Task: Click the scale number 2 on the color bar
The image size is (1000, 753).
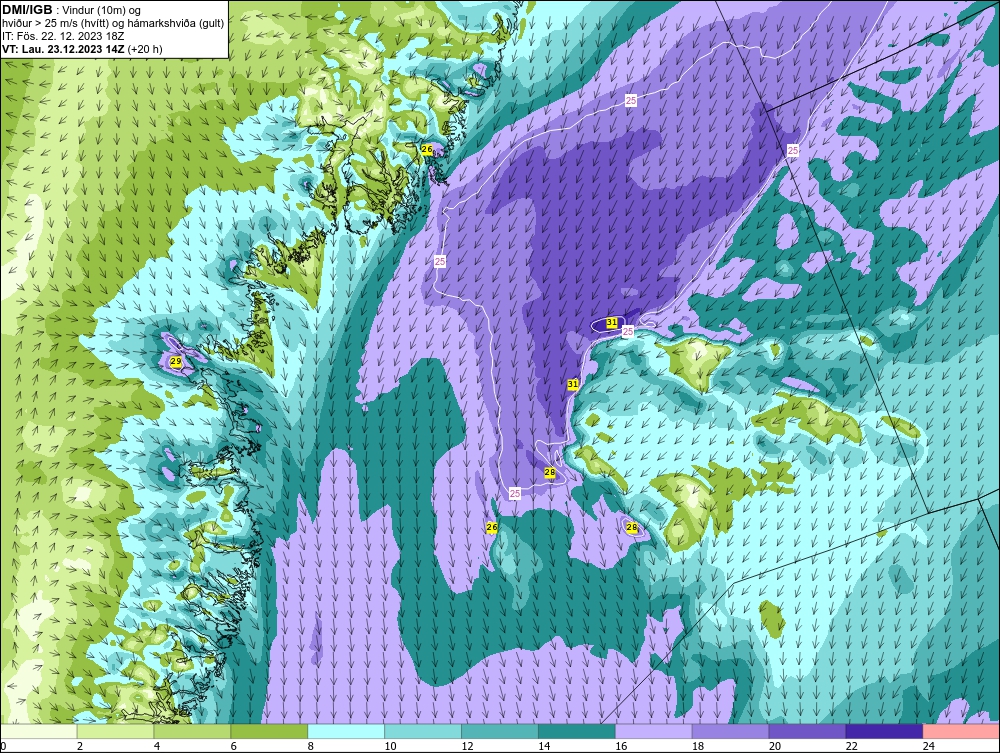Action: [x=80, y=746]
